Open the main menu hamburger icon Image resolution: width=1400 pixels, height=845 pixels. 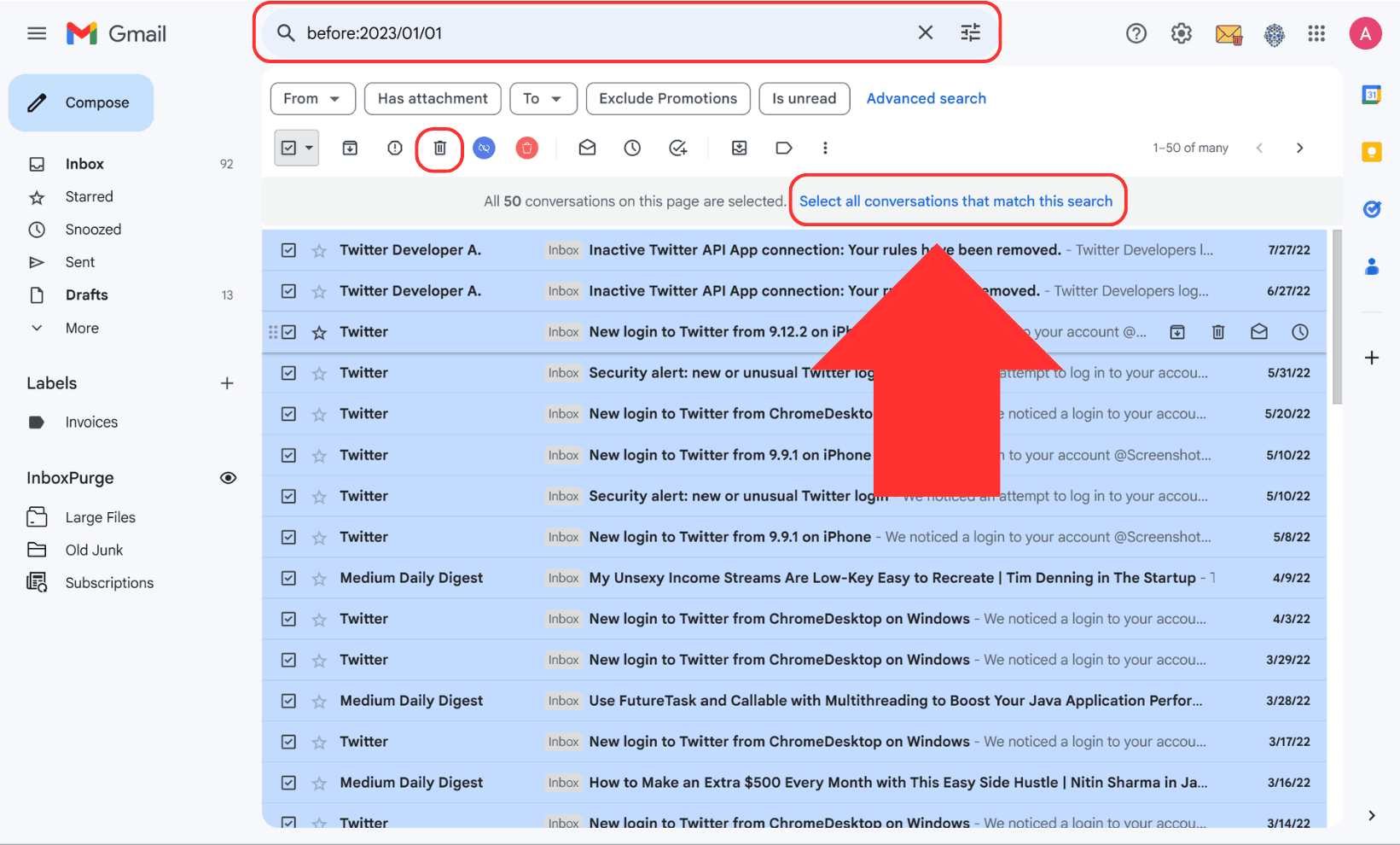pyautogui.click(x=37, y=33)
